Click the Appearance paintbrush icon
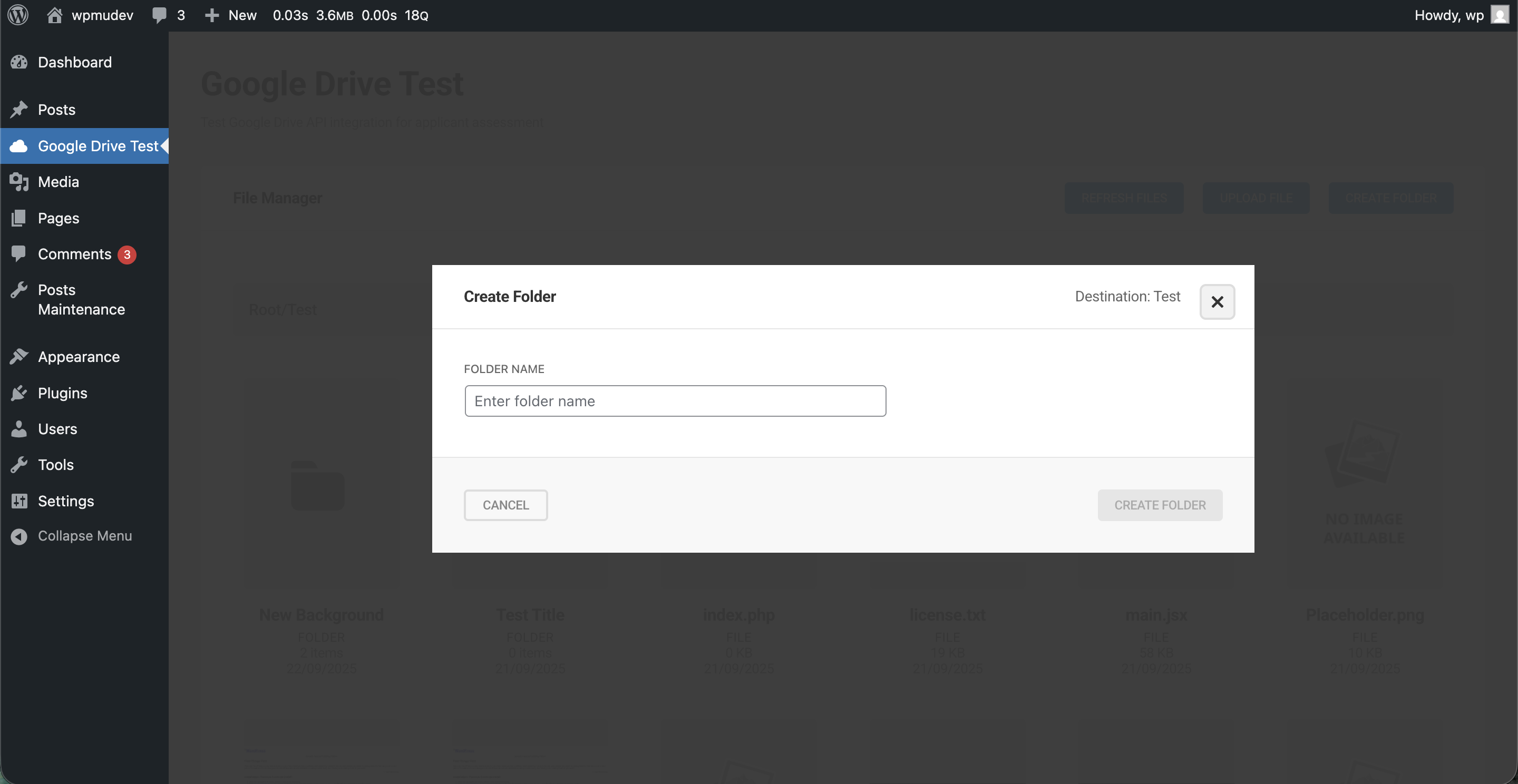Screen dimensions: 1518x784 (x=19, y=356)
